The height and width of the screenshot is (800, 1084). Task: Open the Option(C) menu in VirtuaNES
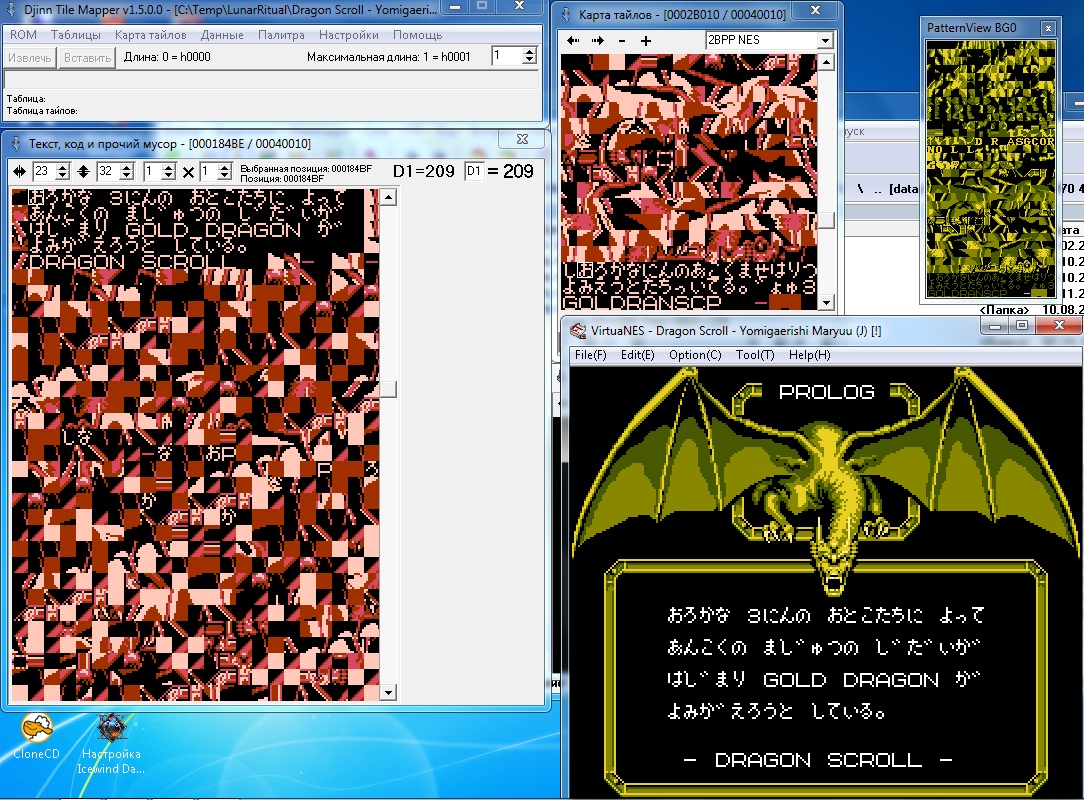pos(695,355)
